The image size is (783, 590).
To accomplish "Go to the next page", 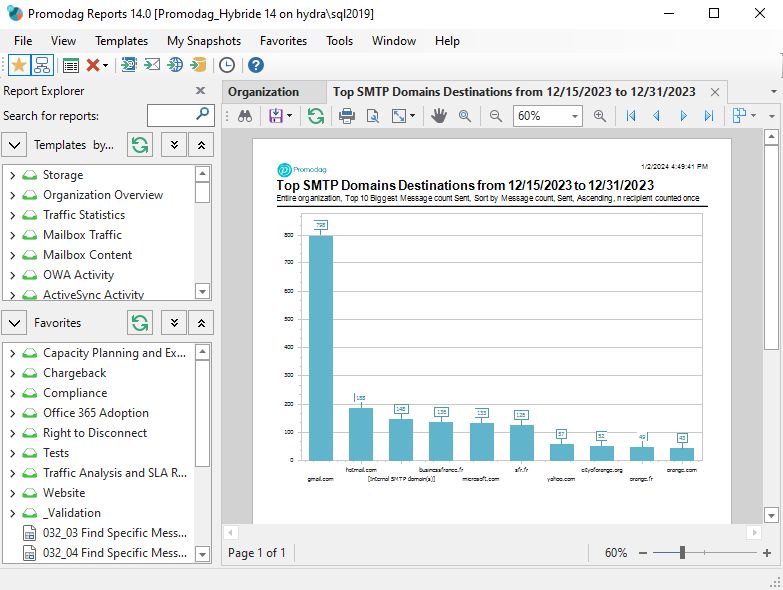I will point(683,116).
